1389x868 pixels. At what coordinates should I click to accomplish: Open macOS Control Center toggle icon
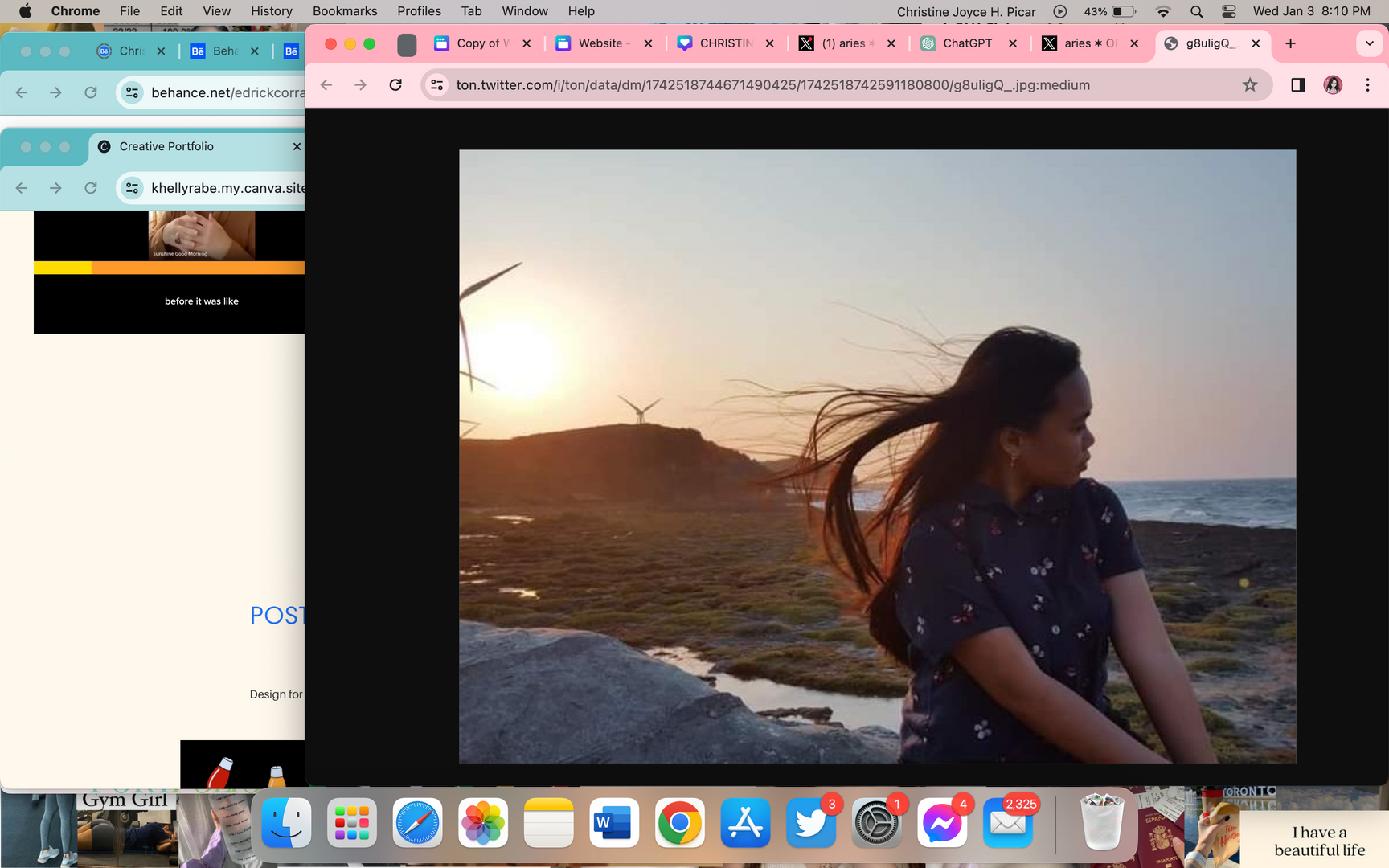pos(1228,11)
